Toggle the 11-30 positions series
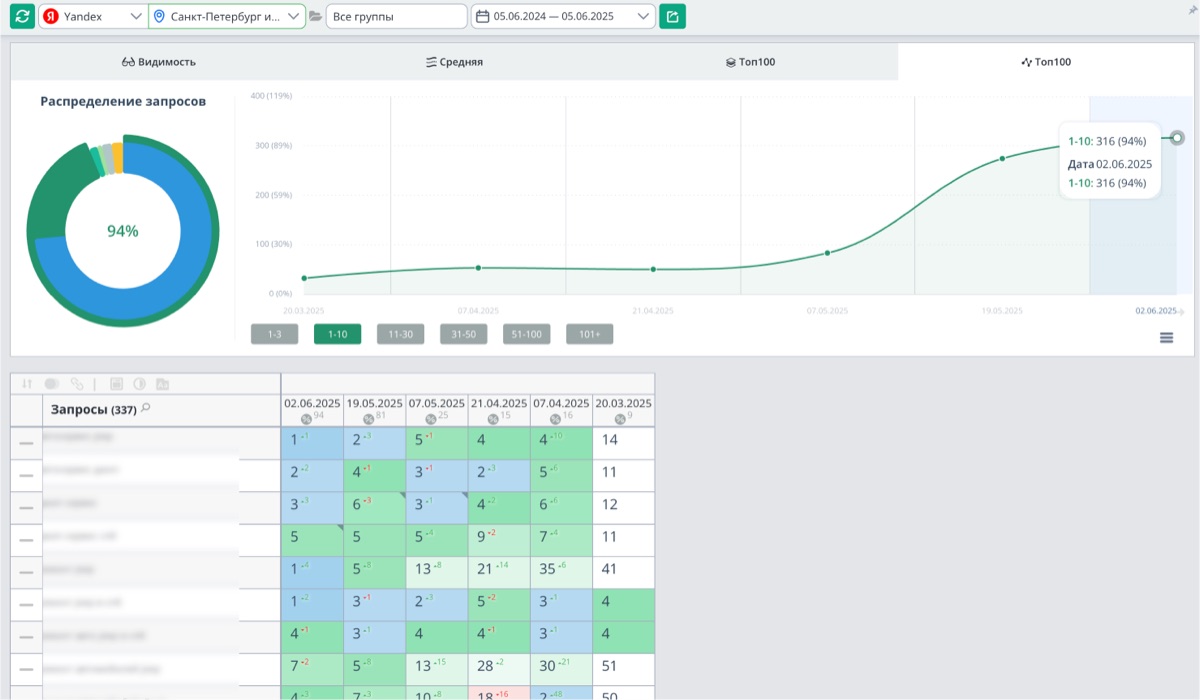This screenshot has width=1200, height=700. (400, 334)
